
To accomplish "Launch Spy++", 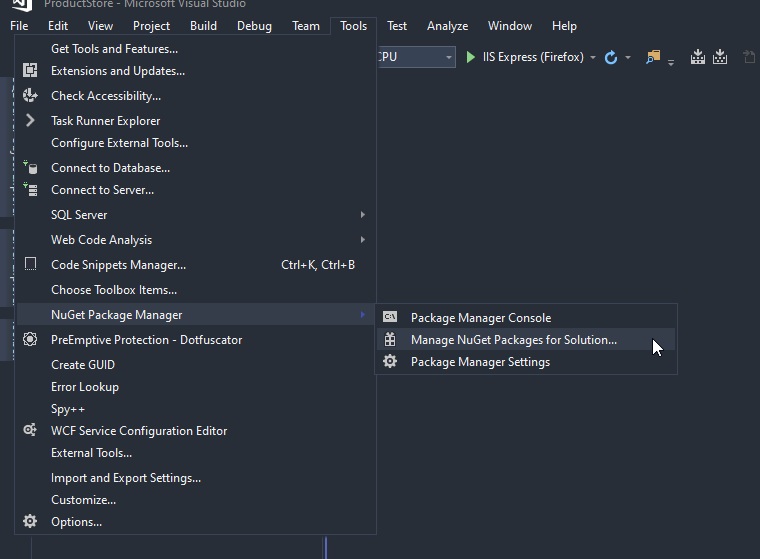I will (x=196, y=409).
